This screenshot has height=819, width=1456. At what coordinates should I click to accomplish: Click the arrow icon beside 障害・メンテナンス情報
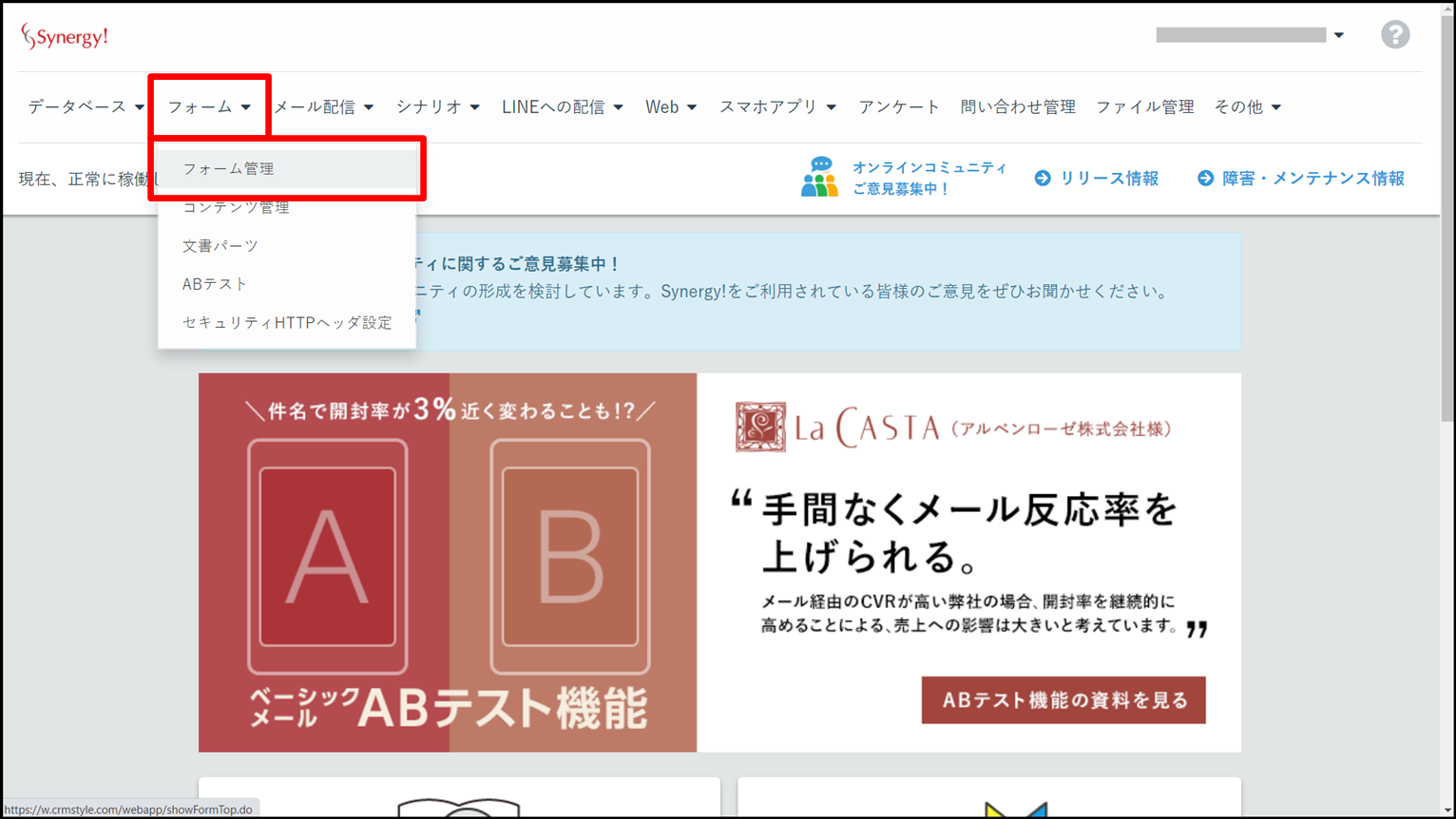(x=1205, y=179)
